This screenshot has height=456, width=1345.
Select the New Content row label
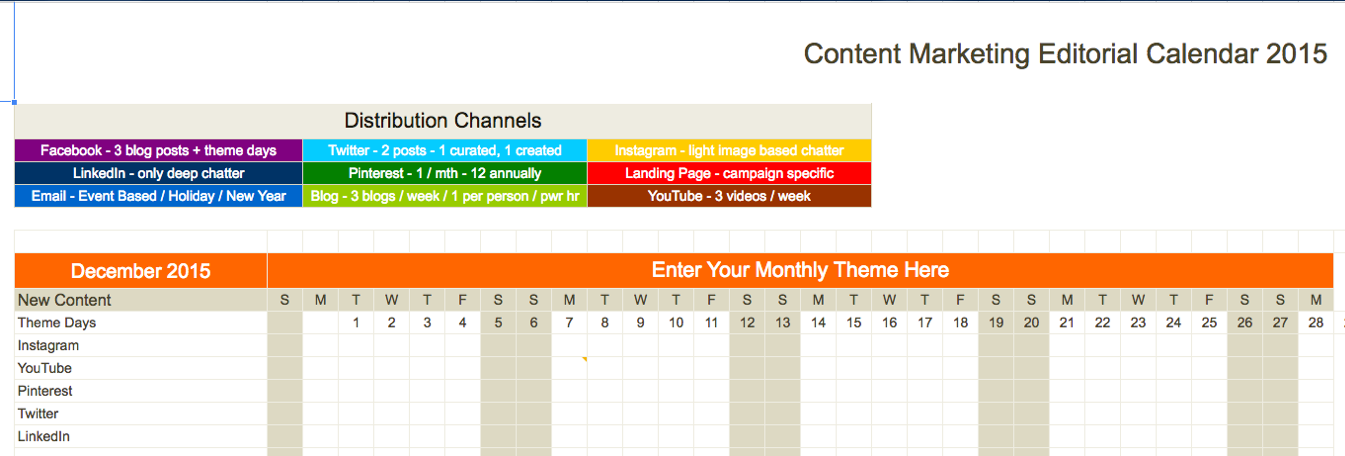[x=65, y=300]
